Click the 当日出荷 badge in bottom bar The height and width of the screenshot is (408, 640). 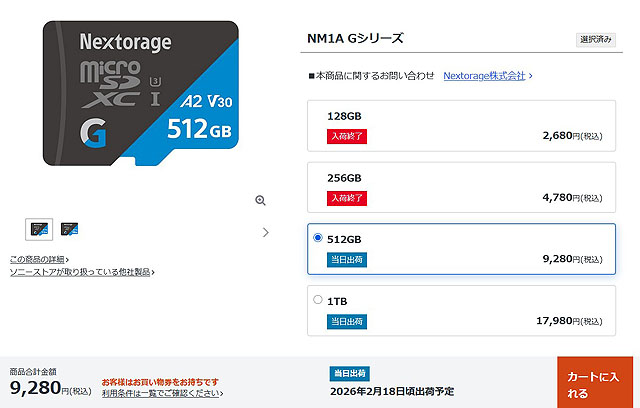351,373
